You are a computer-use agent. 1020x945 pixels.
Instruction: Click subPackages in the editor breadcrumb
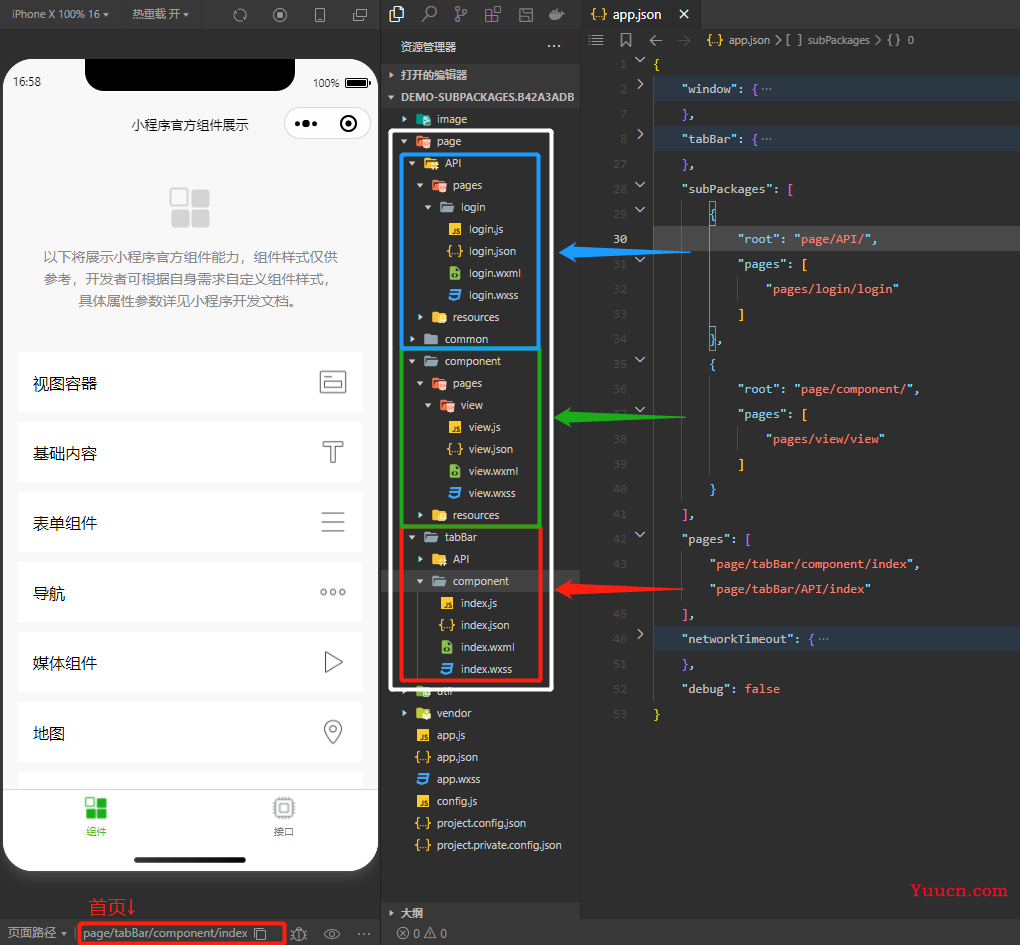(838, 40)
